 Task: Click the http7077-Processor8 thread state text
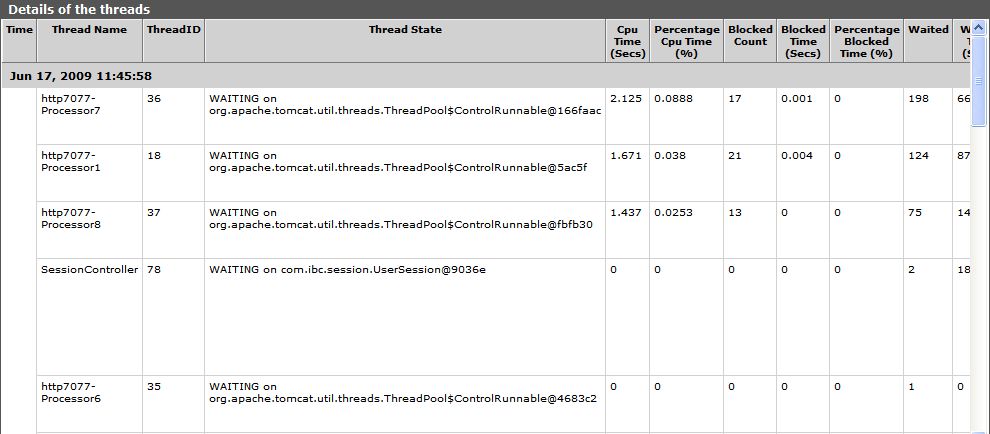[401, 219]
